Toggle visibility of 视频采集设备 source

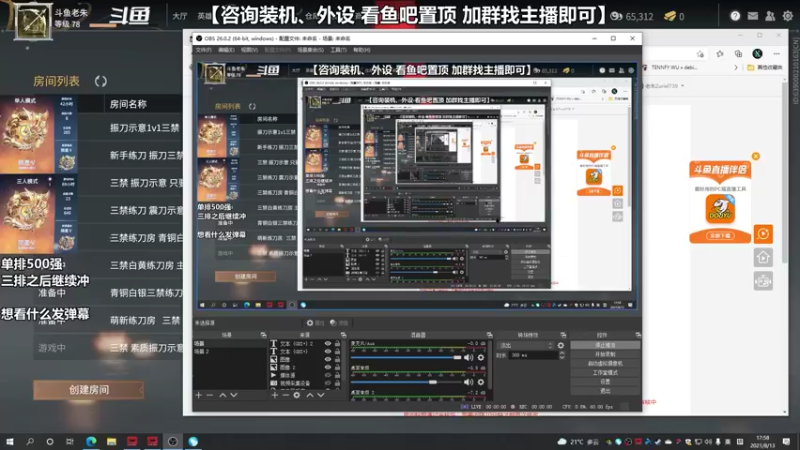point(328,383)
